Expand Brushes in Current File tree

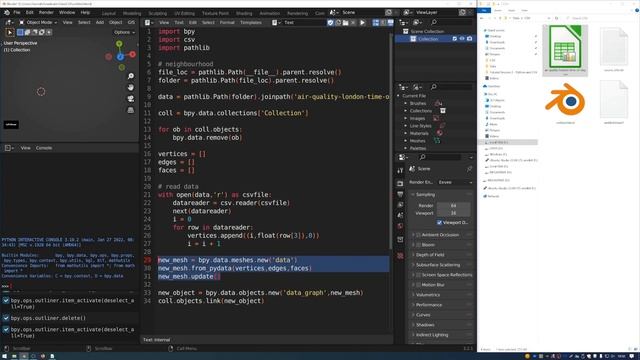pyautogui.click(x=405, y=104)
